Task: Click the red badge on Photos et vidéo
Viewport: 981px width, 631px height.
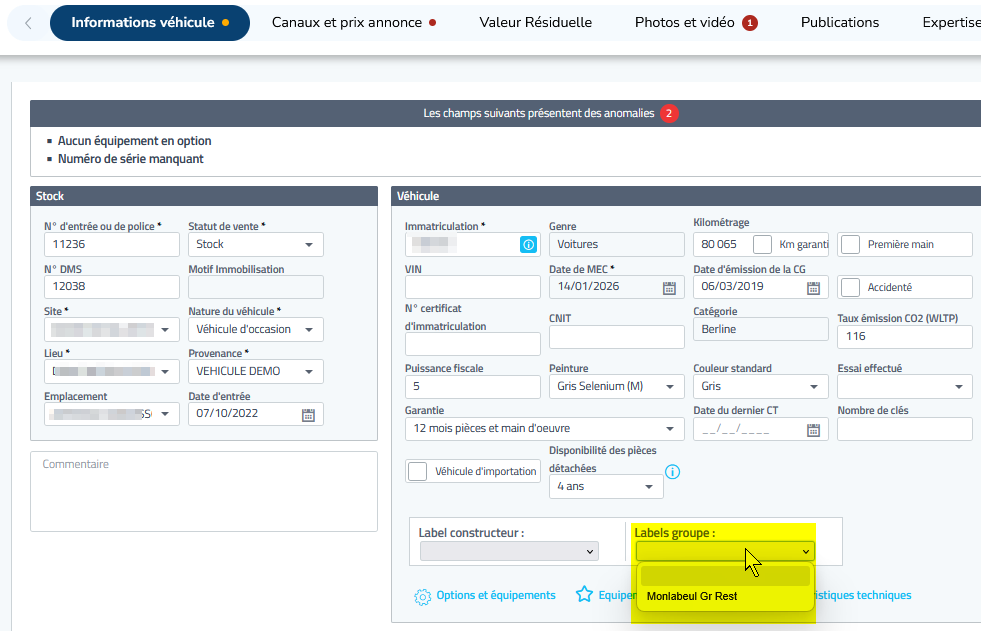Action: (750, 23)
